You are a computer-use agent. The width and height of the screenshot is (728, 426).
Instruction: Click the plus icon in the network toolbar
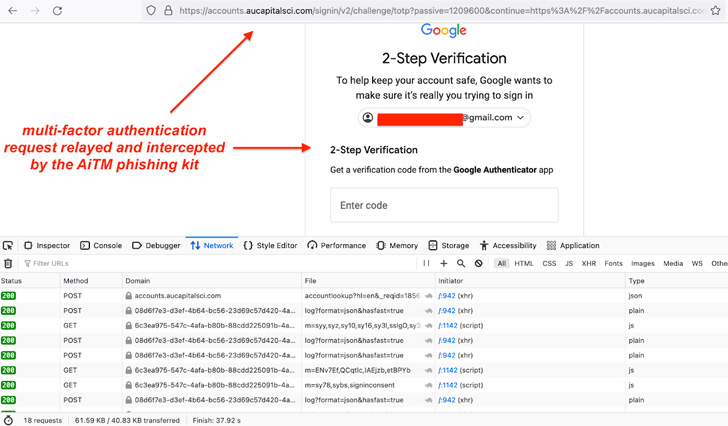click(x=443, y=263)
